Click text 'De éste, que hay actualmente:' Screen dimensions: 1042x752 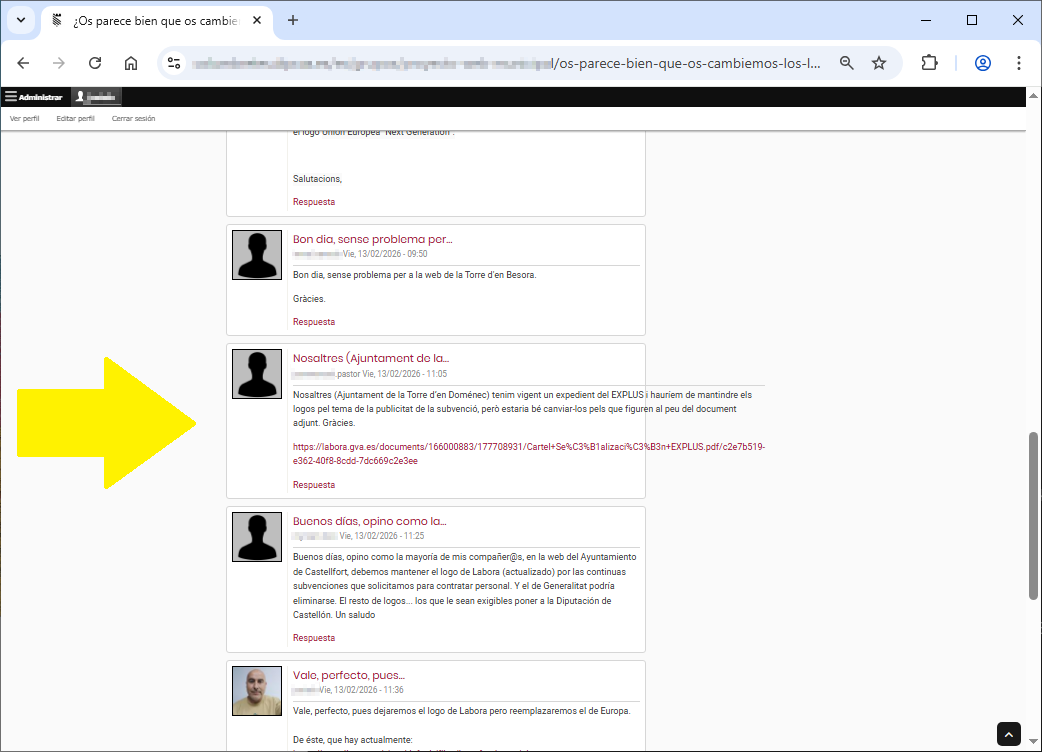(352, 740)
